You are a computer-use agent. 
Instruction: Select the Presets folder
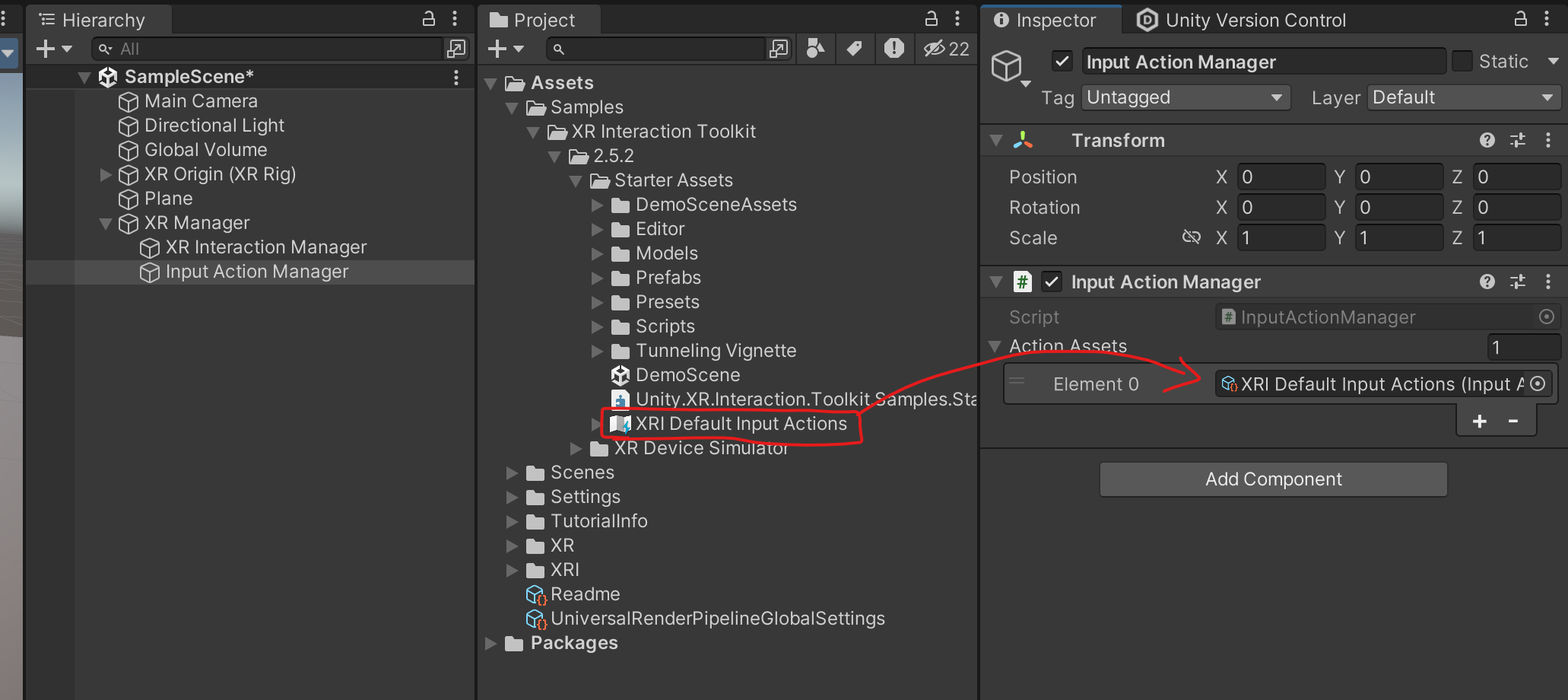655,302
